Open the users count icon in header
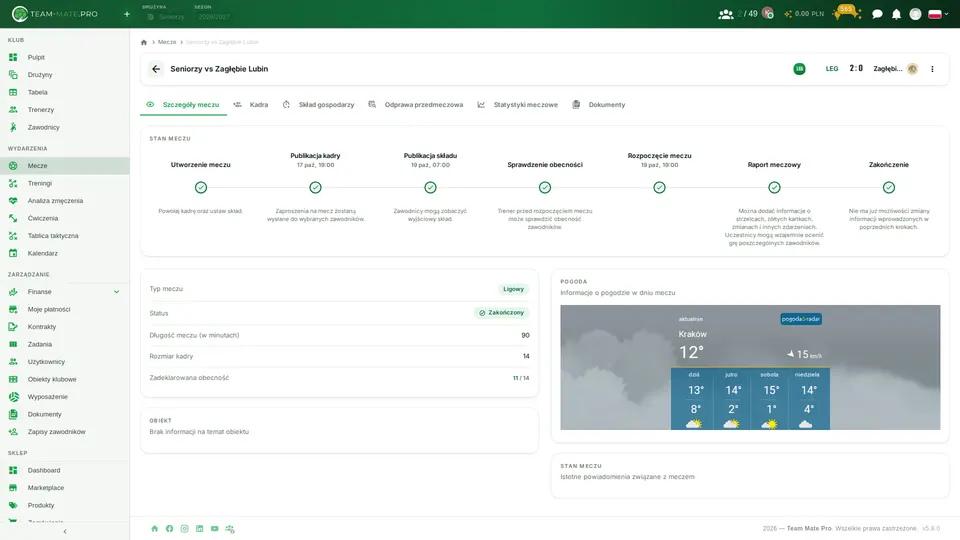The height and width of the screenshot is (540, 960). pyautogui.click(x=726, y=14)
